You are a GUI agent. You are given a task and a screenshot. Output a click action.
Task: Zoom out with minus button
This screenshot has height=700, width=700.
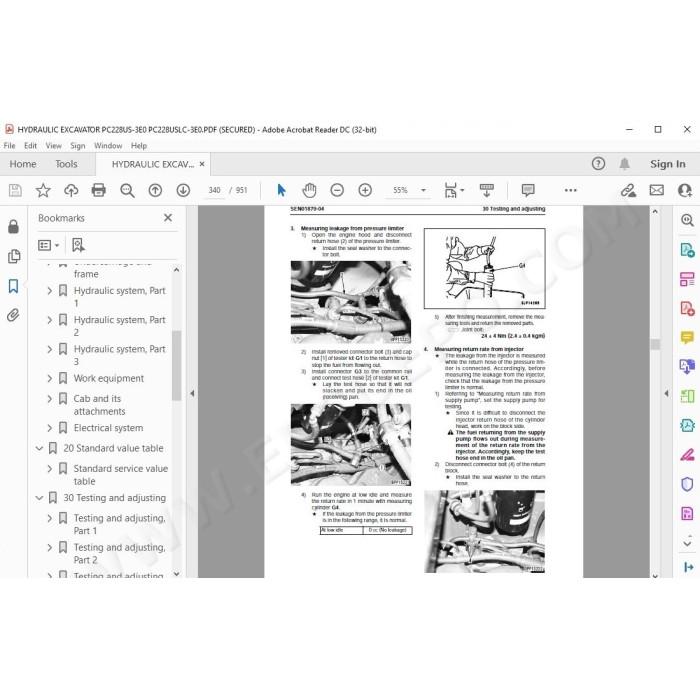[x=337, y=191]
